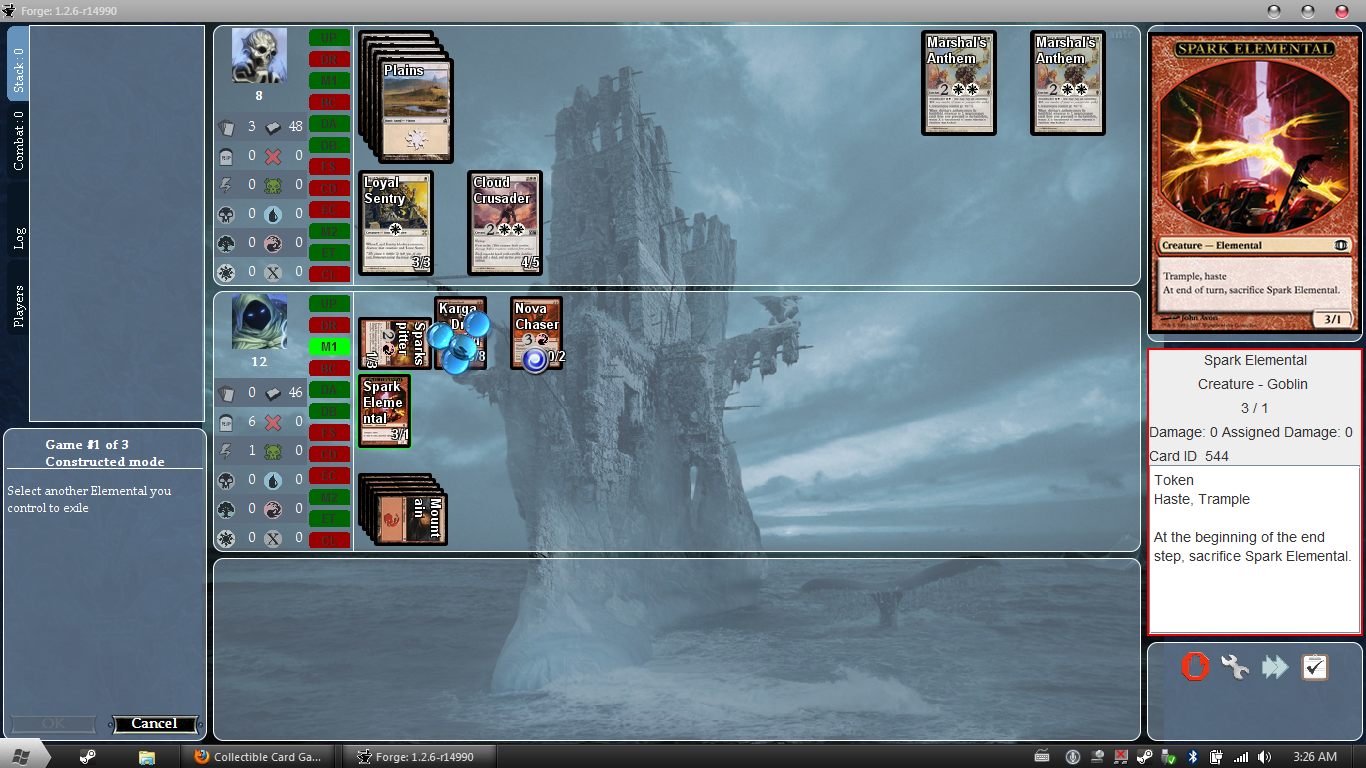Click your library icon showing 46
Image resolution: width=1366 pixels, height=768 pixels.
[273, 393]
